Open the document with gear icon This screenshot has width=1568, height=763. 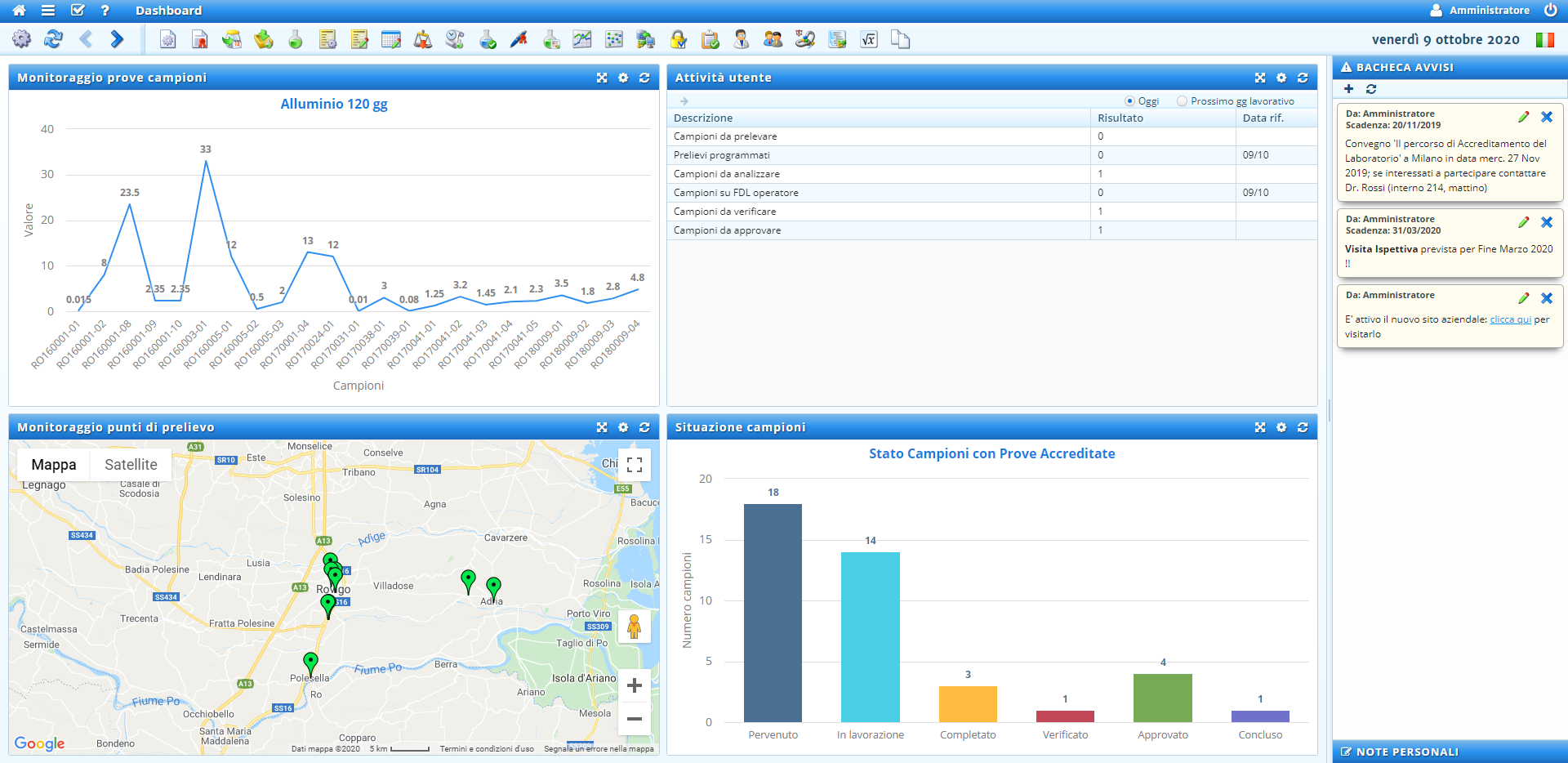167,39
